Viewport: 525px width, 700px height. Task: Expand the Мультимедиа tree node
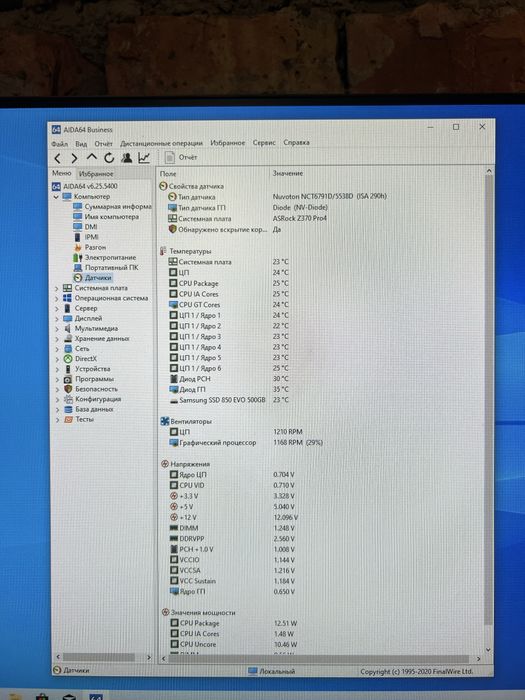tap(57, 329)
